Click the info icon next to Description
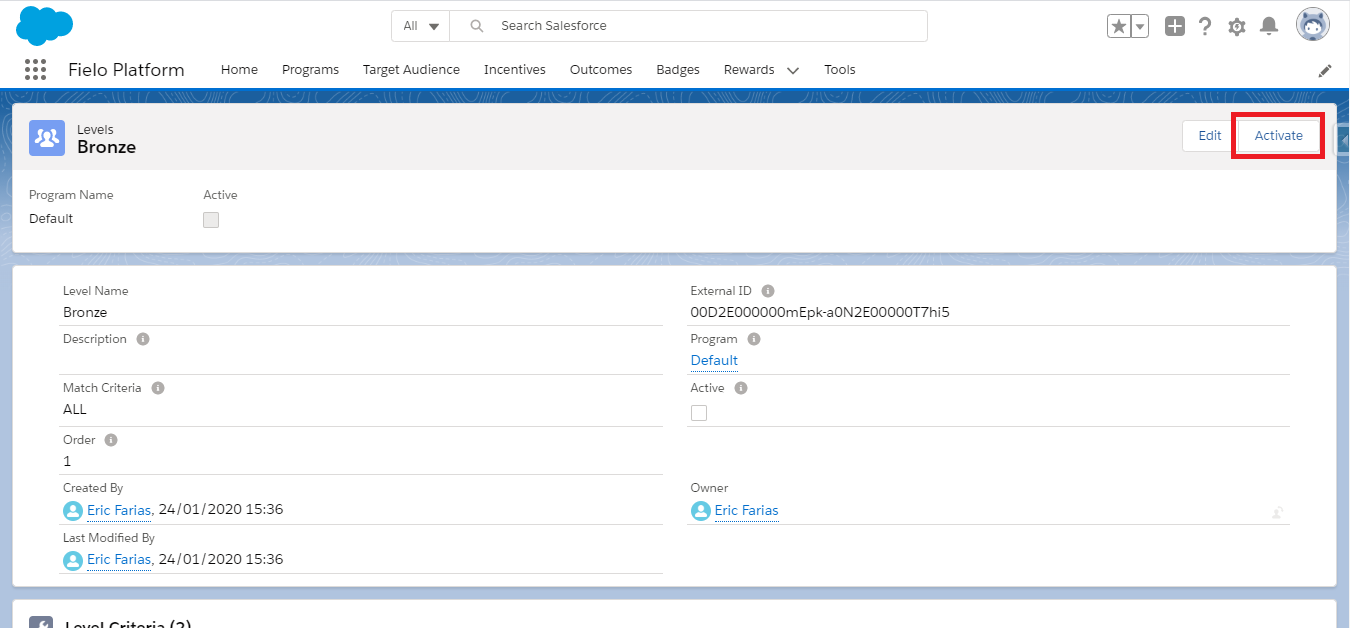Screen dimensions: 1350x628 point(143,339)
